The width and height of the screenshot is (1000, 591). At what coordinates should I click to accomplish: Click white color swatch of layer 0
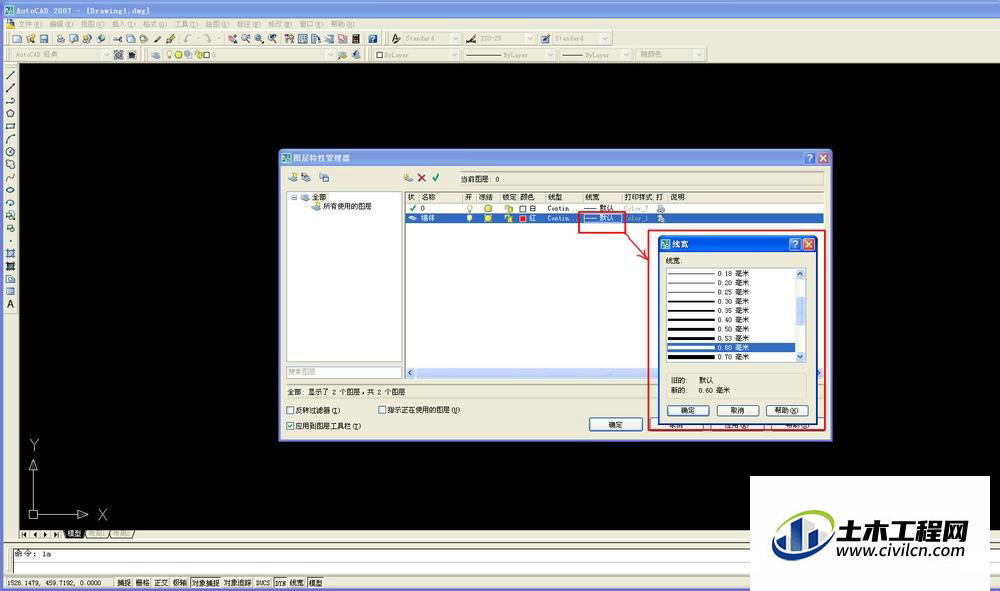coord(523,208)
